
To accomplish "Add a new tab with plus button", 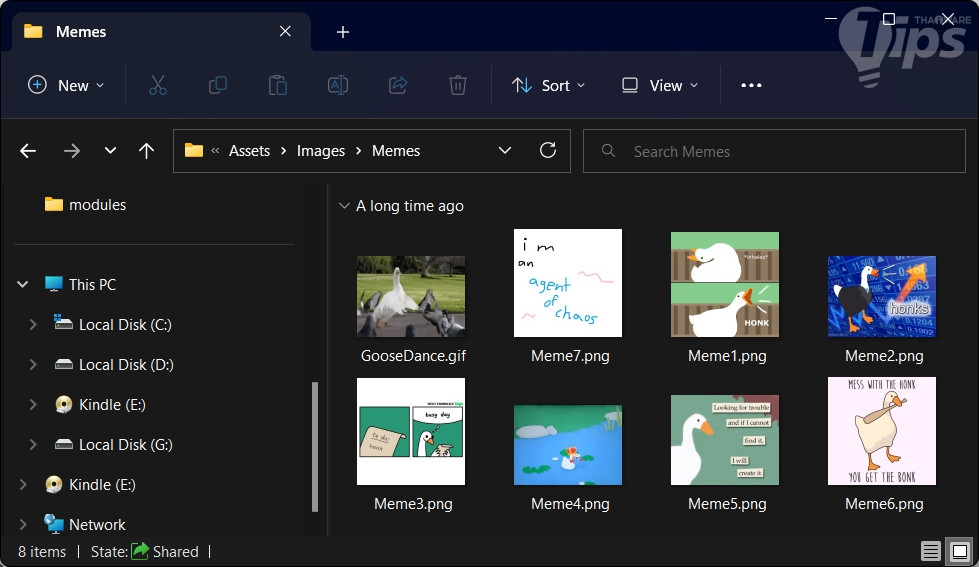I will tap(343, 32).
